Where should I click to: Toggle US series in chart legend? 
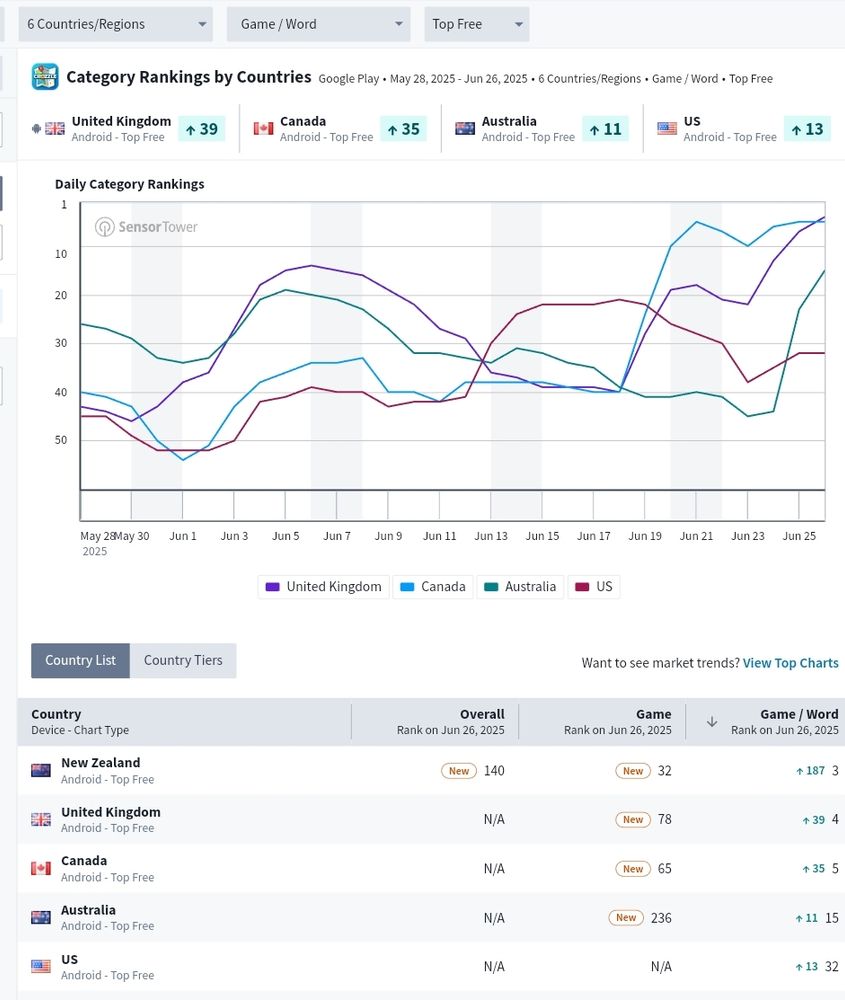[594, 587]
